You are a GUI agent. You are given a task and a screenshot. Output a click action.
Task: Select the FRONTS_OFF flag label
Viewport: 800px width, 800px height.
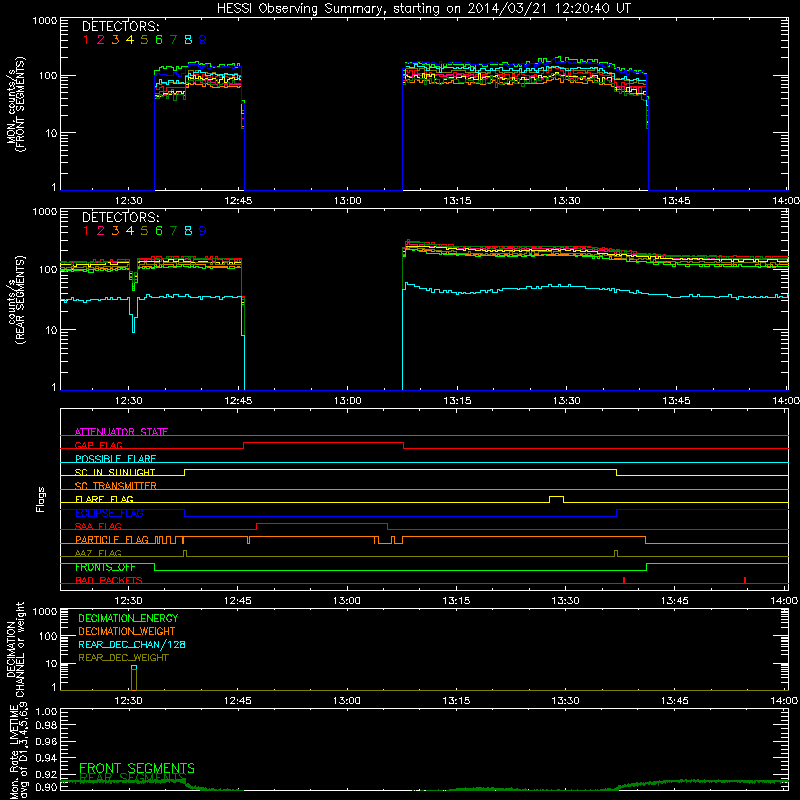pos(105,567)
